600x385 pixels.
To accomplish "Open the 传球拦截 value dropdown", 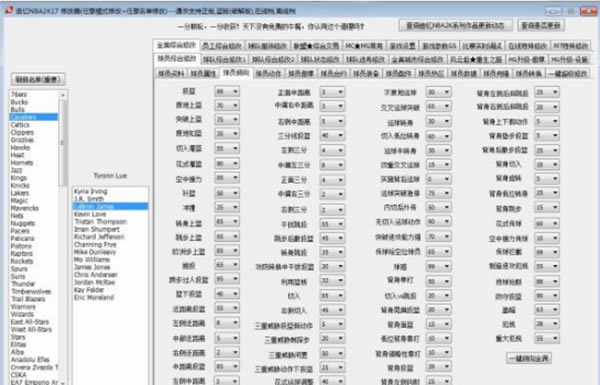I will point(547,252).
